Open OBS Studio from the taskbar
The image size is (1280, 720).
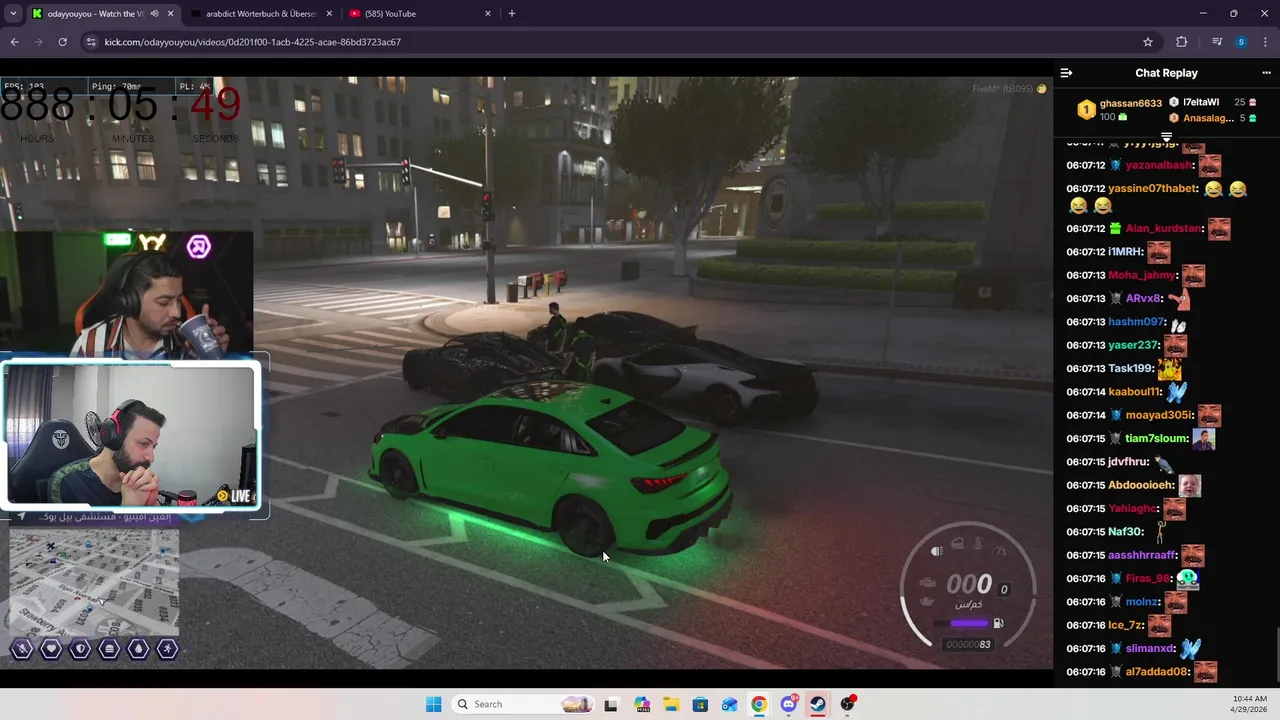tap(848, 704)
